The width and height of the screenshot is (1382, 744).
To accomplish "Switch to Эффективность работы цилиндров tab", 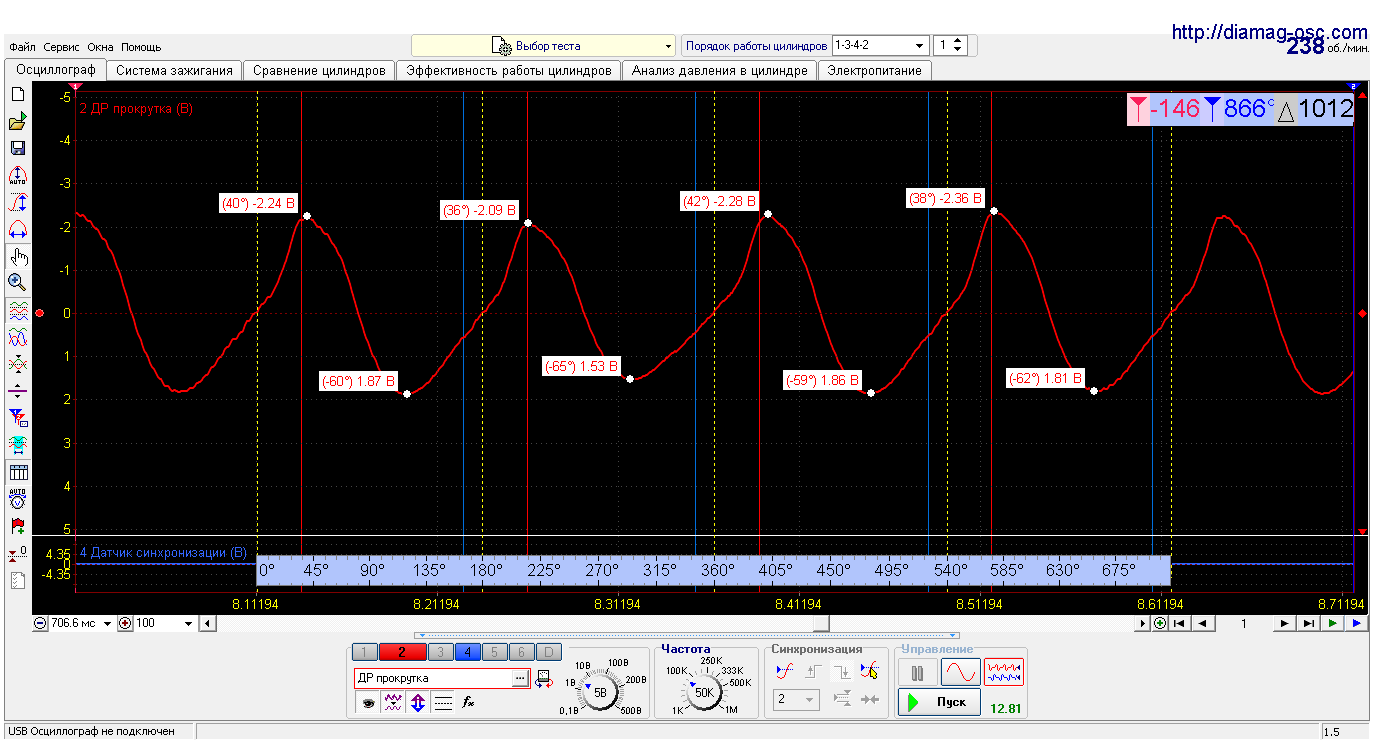I will (509, 71).
